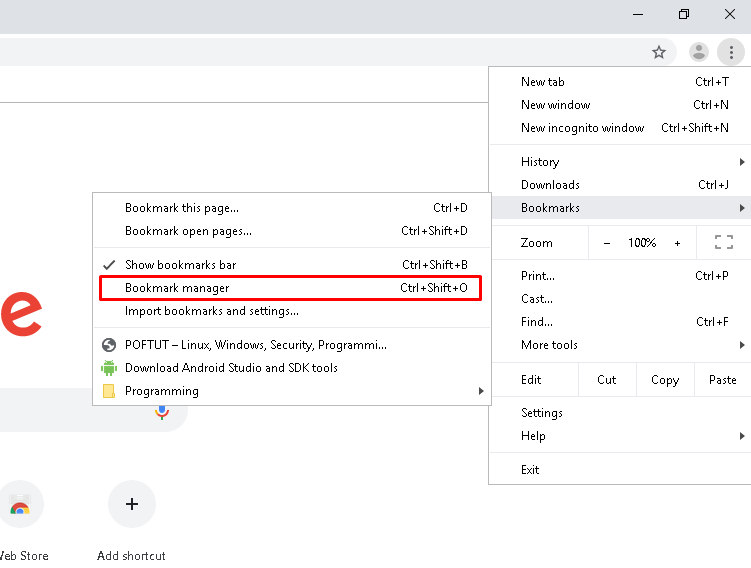Toggle fullscreen icon in Zoom row
Viewport: 751px width, 568px height.
[724, 242]
